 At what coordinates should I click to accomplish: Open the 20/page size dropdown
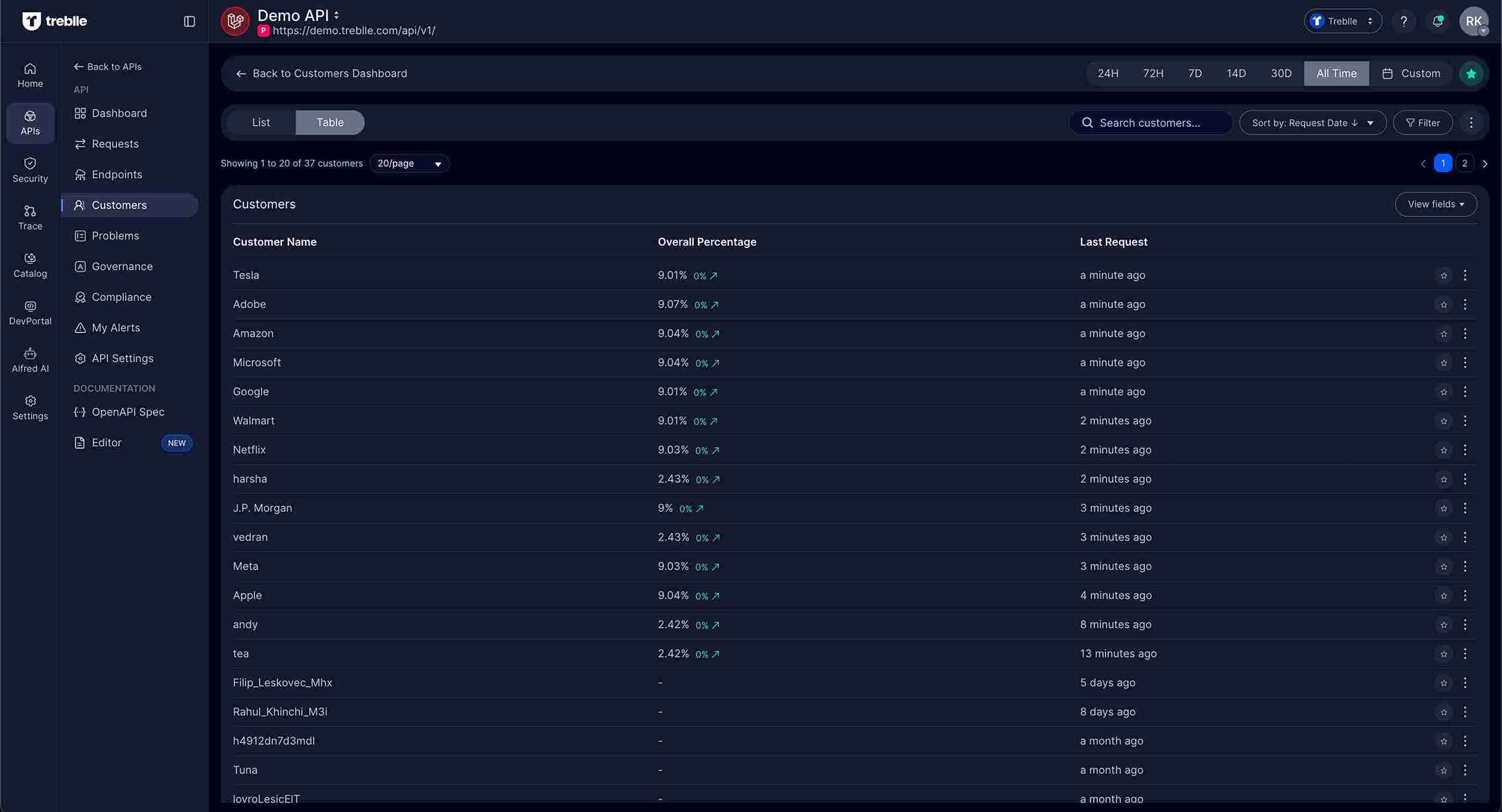tap(409, 163)
